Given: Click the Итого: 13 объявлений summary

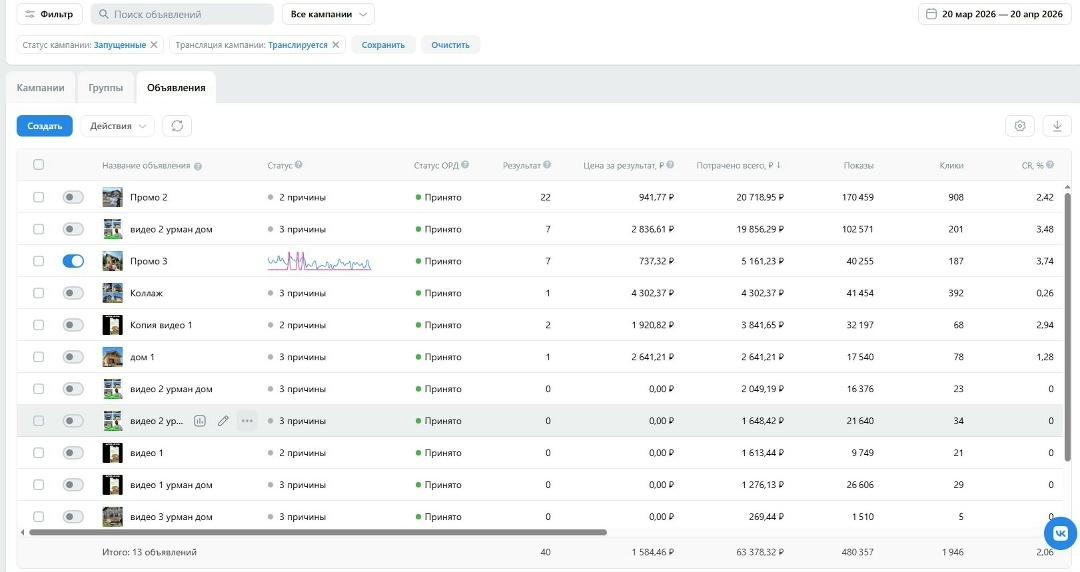Looking at the screenshot, I should (x=149, y=552).
